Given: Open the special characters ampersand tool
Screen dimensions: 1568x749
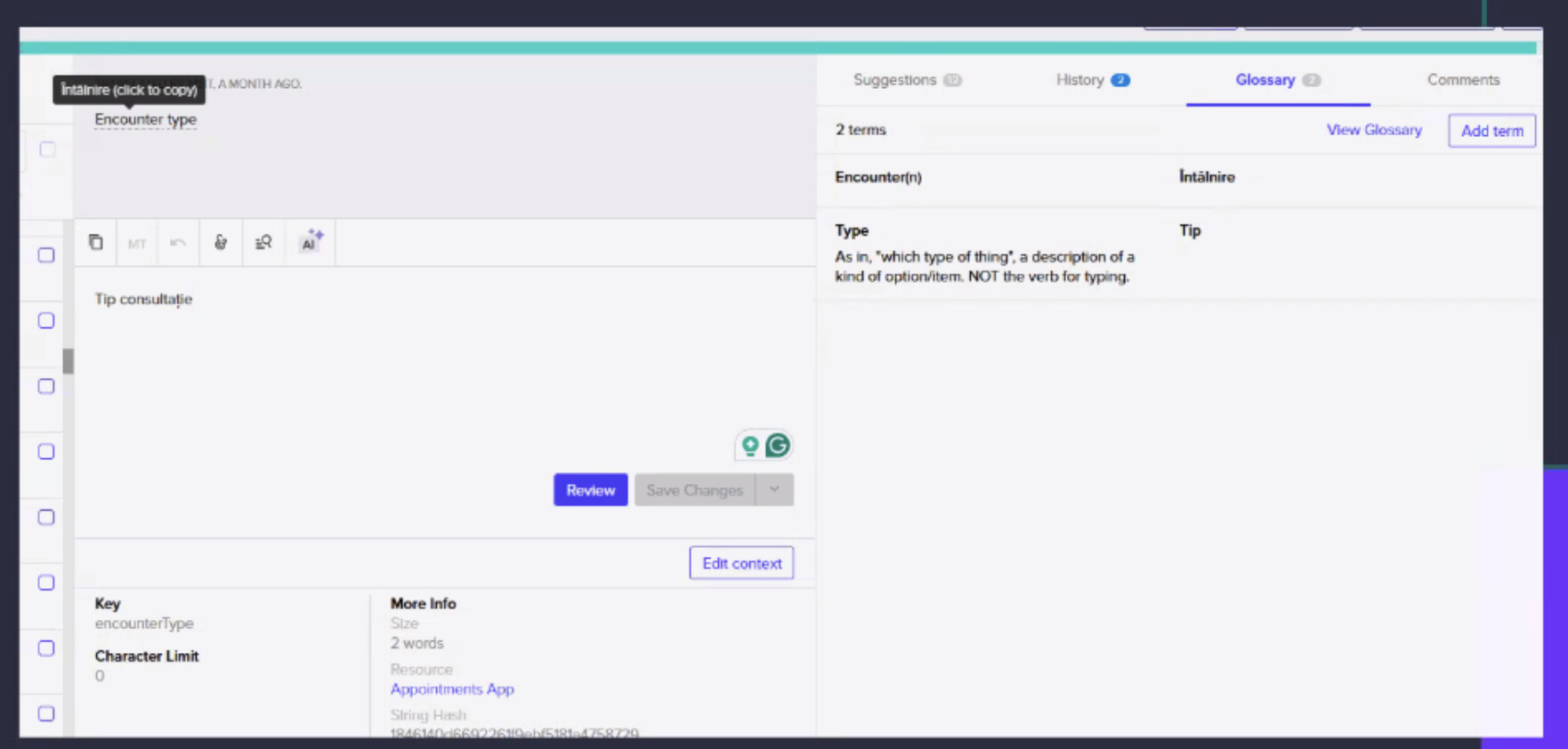Looking at the screenshot, I should [221, 242].
